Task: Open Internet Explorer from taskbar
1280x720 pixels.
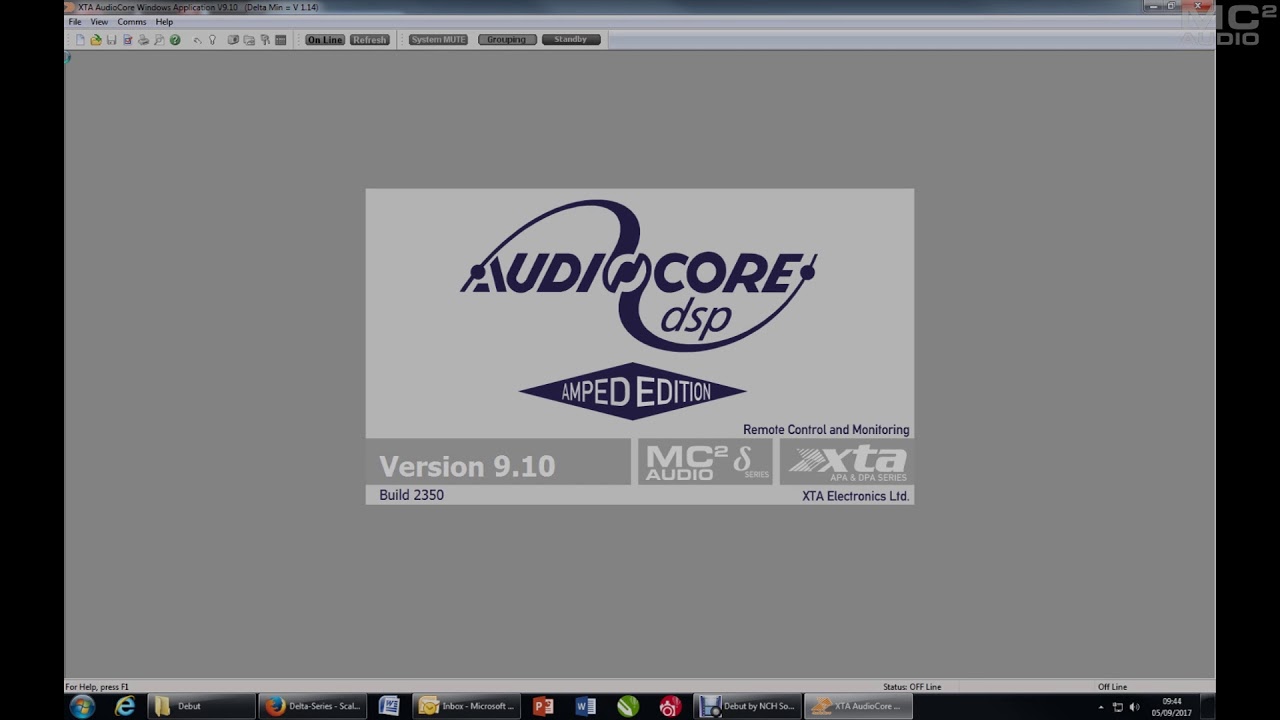Action: pyautogui.click(x=125, y=707)
